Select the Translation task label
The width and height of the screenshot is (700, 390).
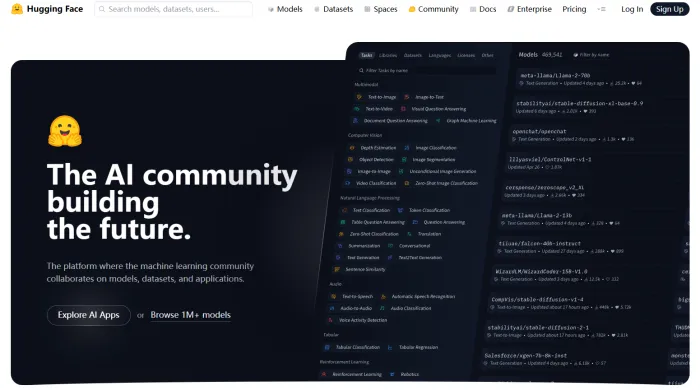[x=429, y=234]
